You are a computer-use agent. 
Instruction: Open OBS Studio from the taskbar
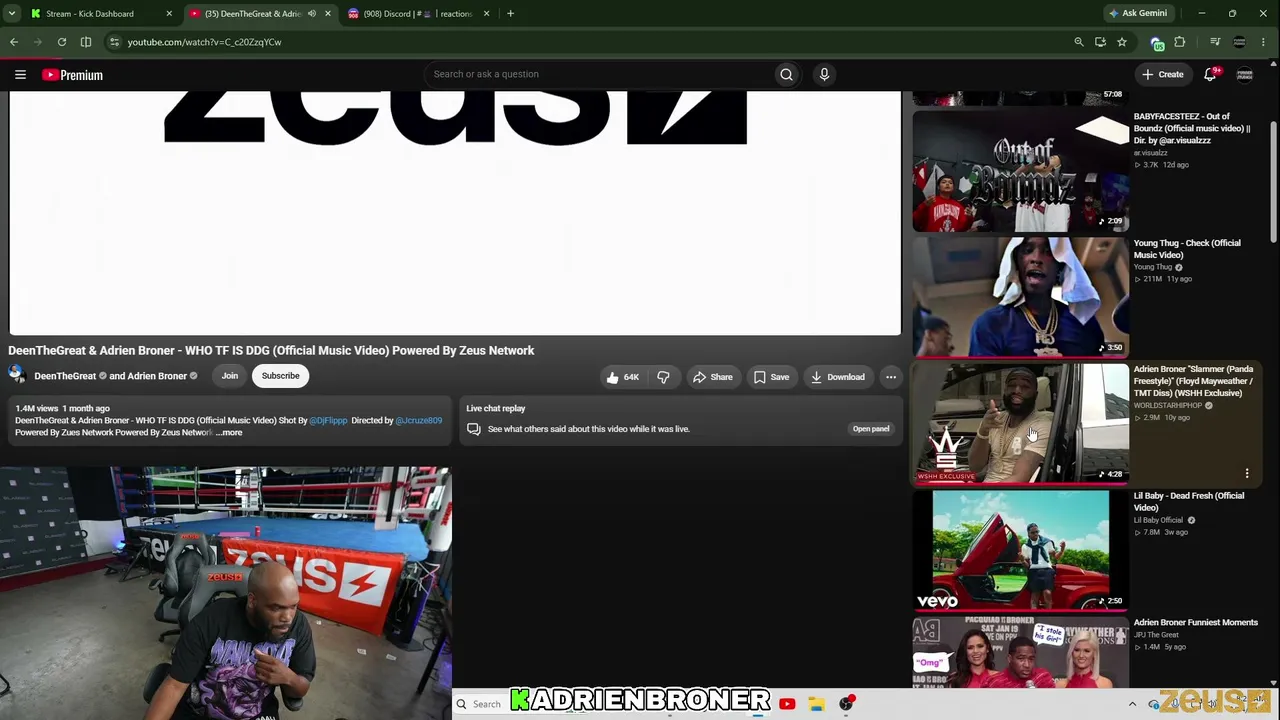pos(846,704)
